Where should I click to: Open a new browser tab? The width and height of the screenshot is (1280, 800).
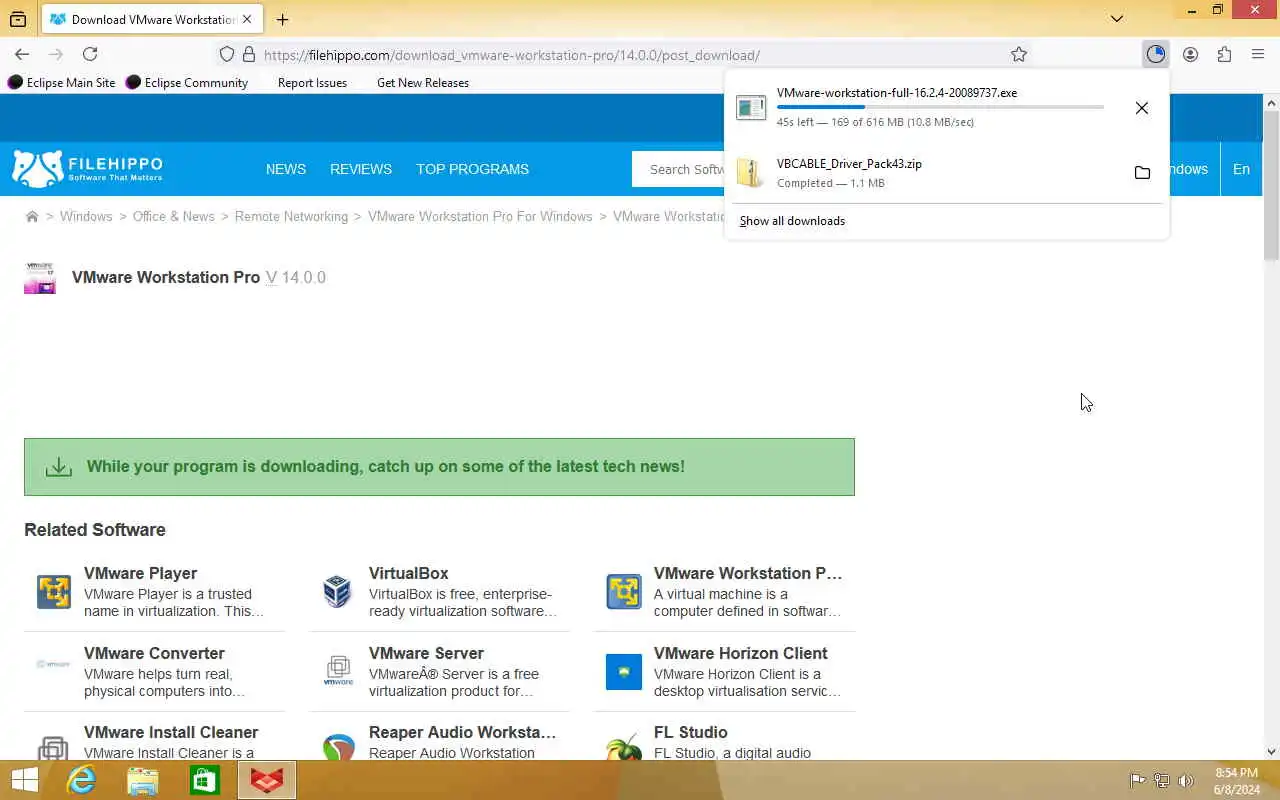point(283,19)
